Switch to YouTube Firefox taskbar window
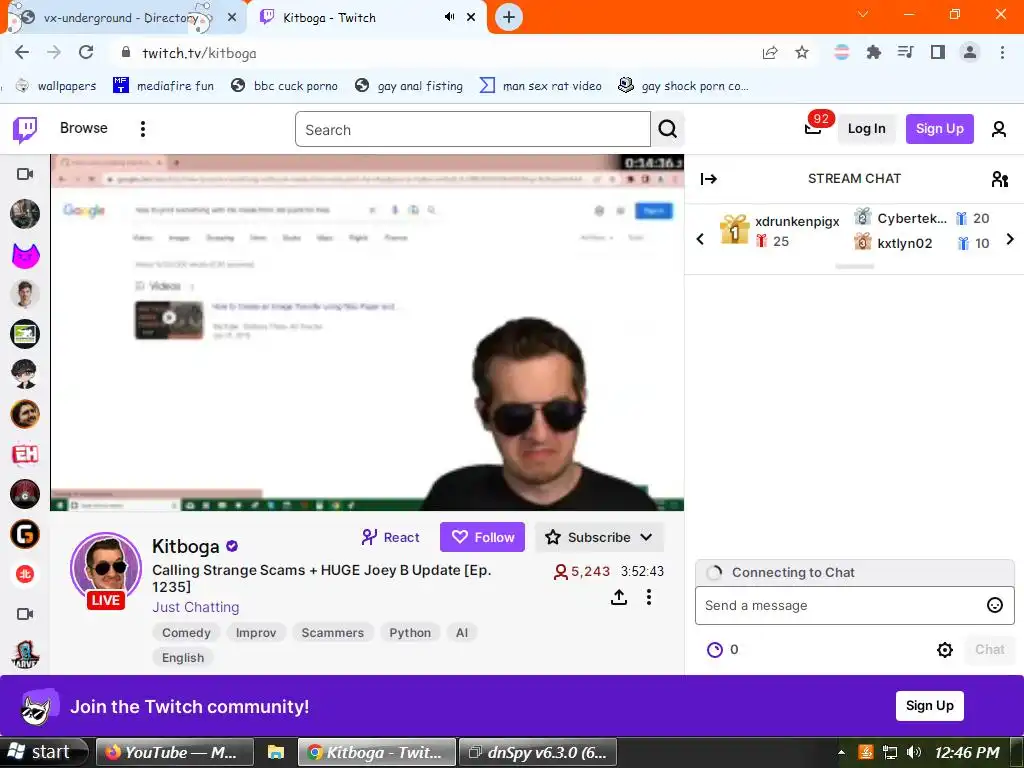The image size is (1024, 768). (x=174, y=752)
